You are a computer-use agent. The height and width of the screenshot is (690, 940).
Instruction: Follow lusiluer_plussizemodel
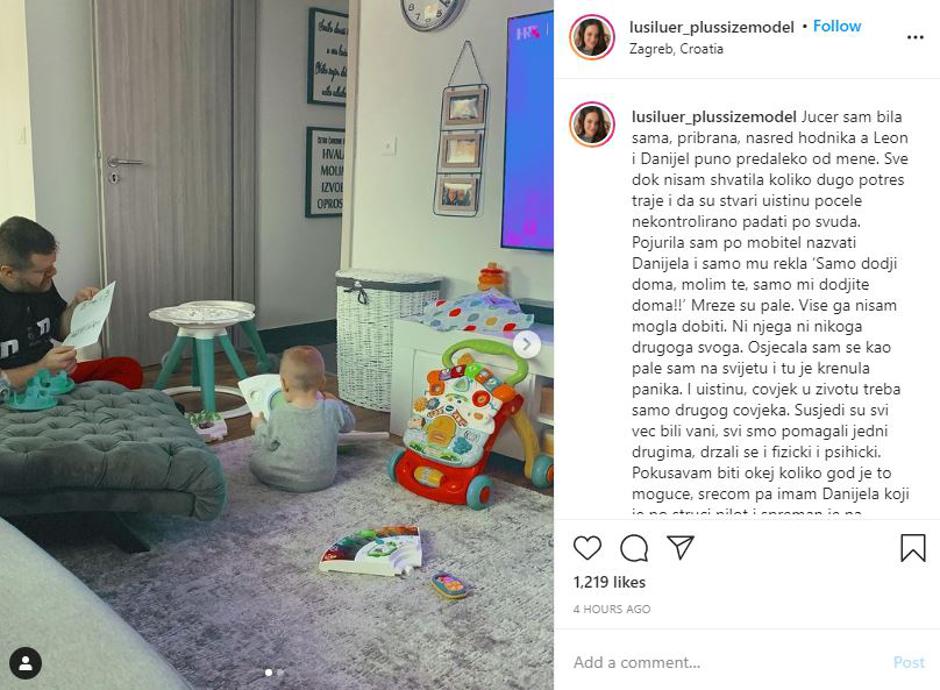[837, 26]
